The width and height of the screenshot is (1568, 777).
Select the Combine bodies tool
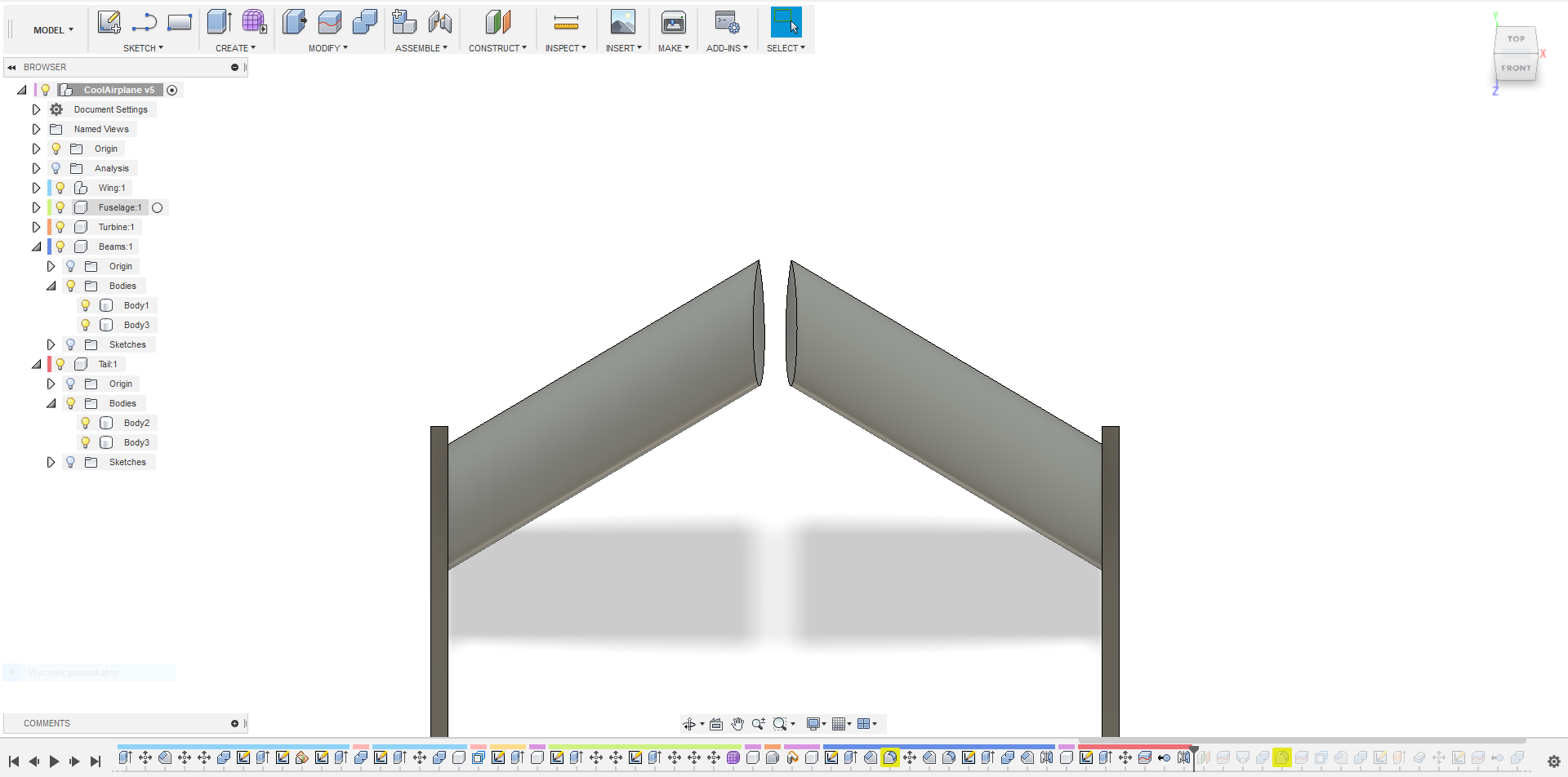[365, 22]
